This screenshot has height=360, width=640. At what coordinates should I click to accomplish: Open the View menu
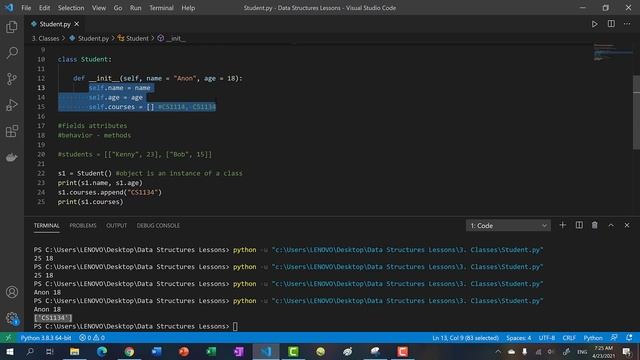pos(99,8)
